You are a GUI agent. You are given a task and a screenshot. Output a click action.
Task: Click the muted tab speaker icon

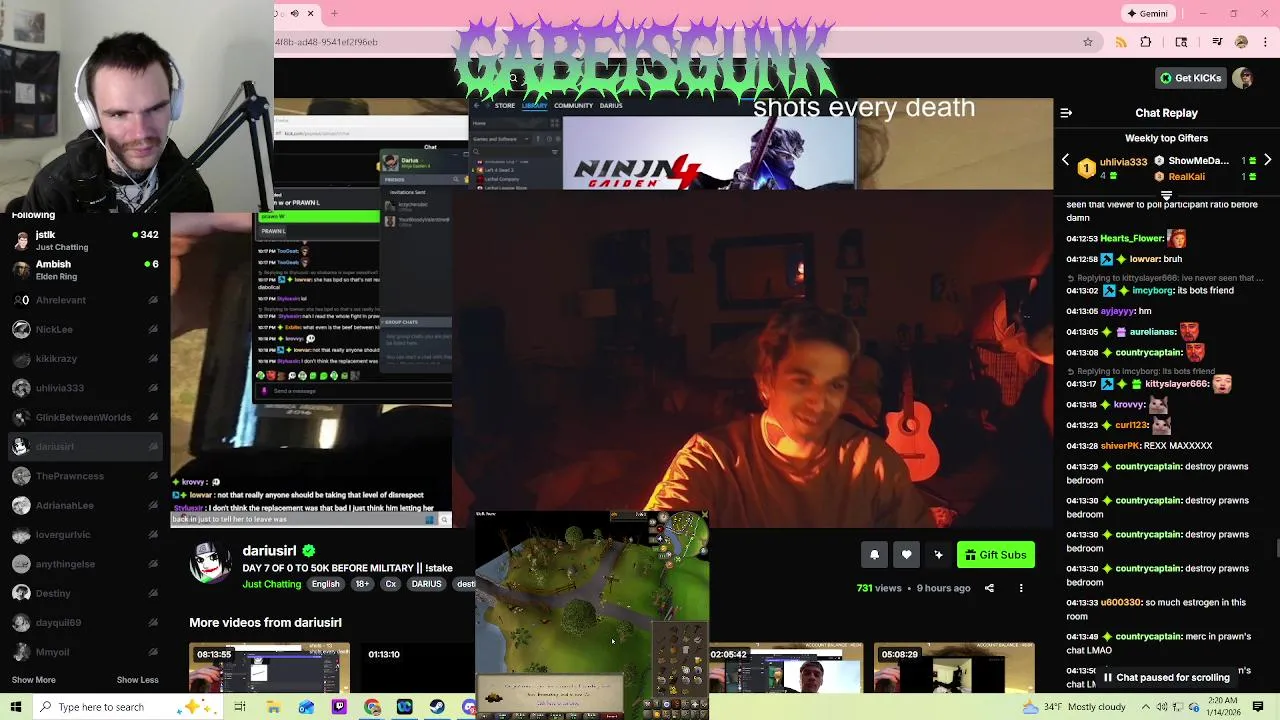[293, 13]
